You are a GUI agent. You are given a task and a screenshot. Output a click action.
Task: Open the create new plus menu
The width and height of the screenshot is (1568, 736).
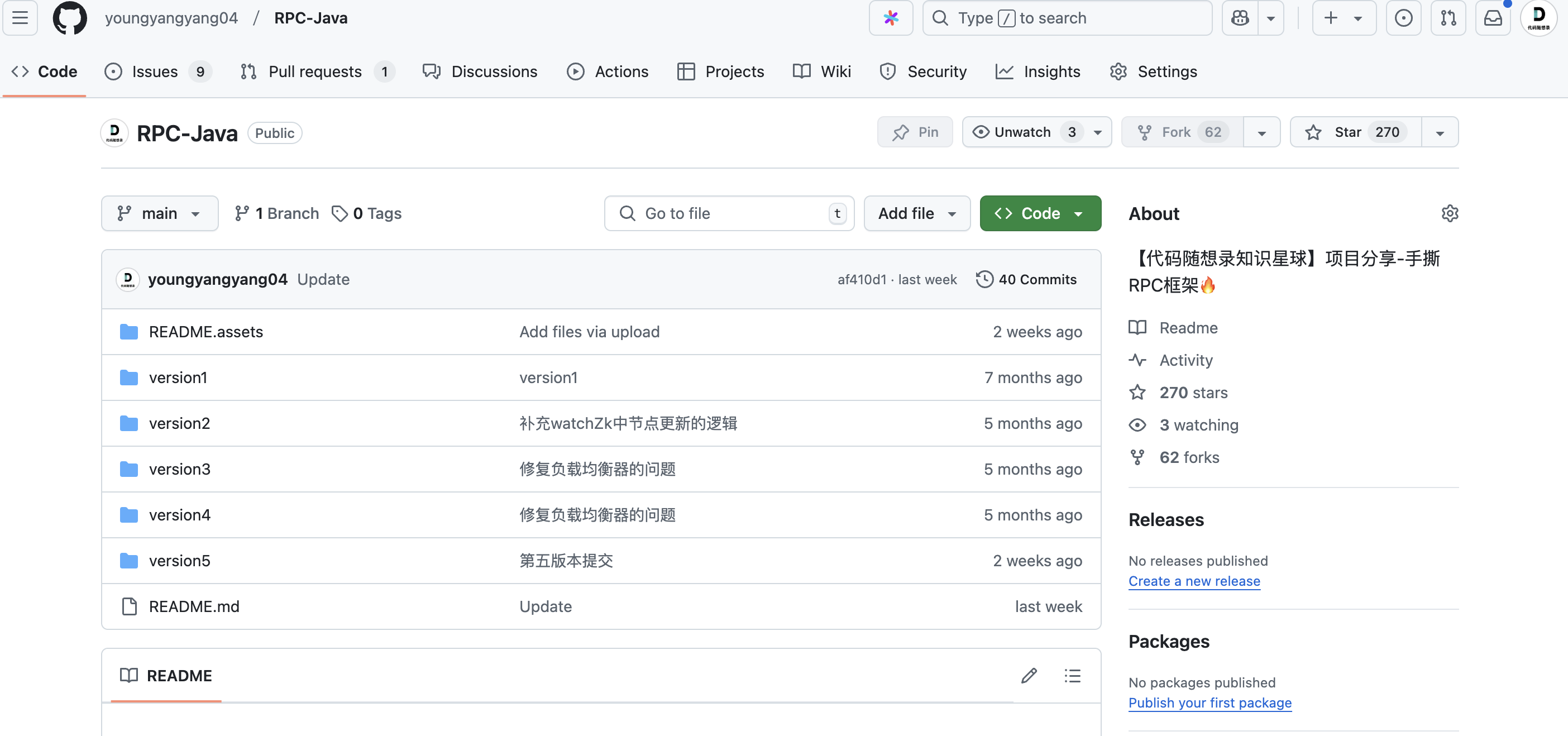[x=1344, y=18]
